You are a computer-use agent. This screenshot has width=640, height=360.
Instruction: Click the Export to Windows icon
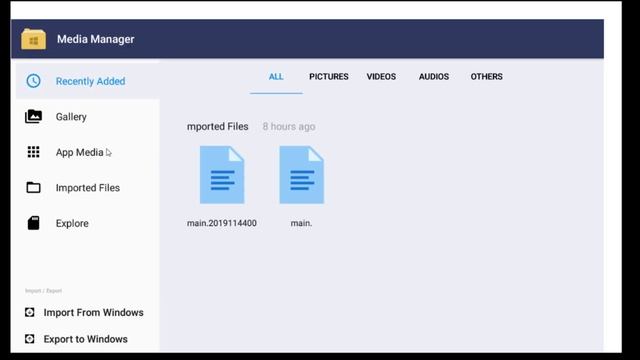[29, 339]
